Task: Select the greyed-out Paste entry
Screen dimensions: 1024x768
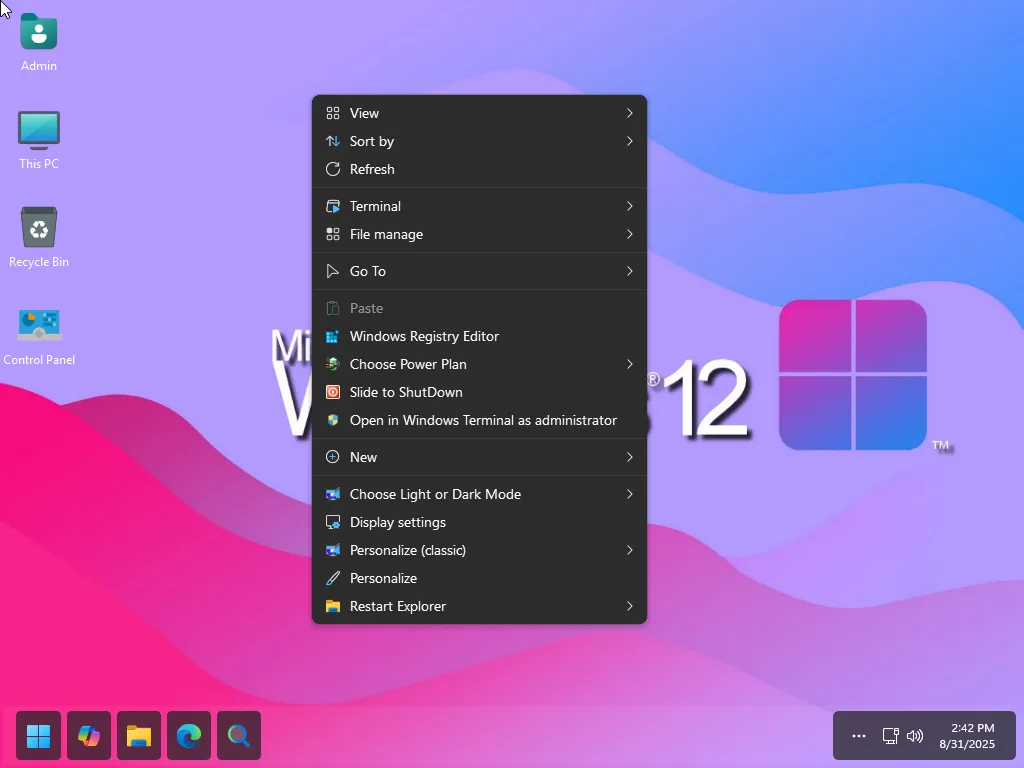Action: coord(479,308)
